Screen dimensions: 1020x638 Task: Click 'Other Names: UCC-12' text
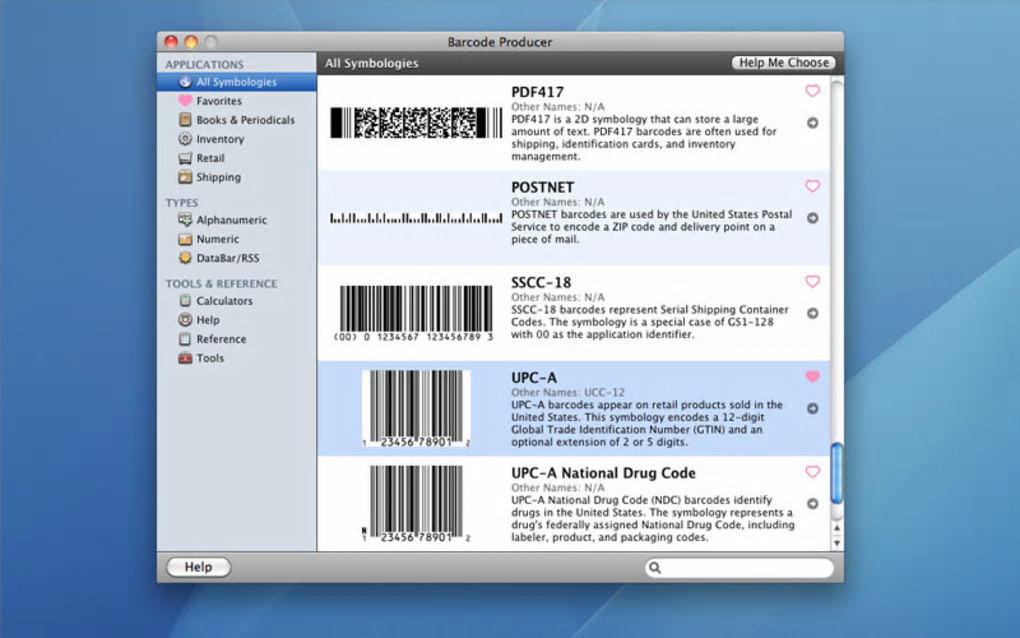(x=568, y=392)
